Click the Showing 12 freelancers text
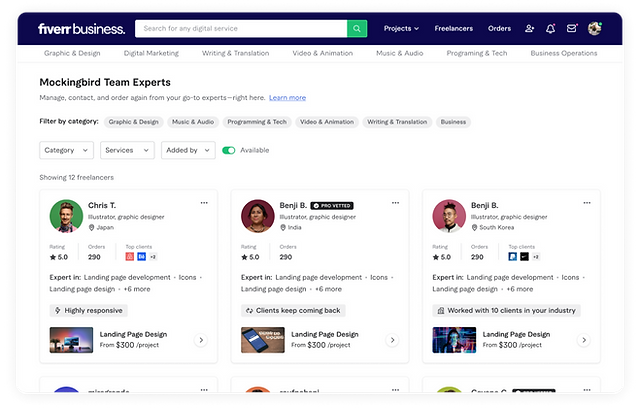The height and width of the screenshot is (408, 640). click(x=77, y=177)
